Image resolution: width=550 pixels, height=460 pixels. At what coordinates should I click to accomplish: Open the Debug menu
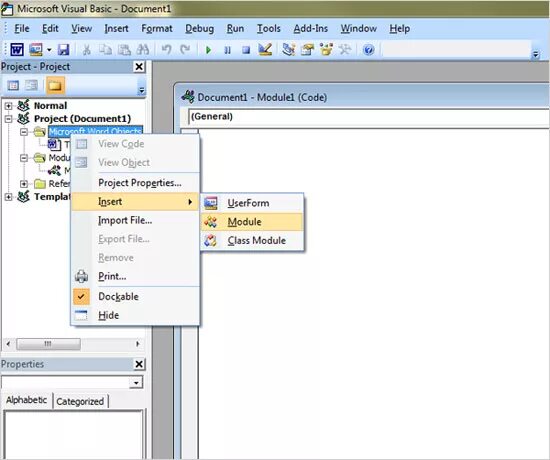coord(200,28)
